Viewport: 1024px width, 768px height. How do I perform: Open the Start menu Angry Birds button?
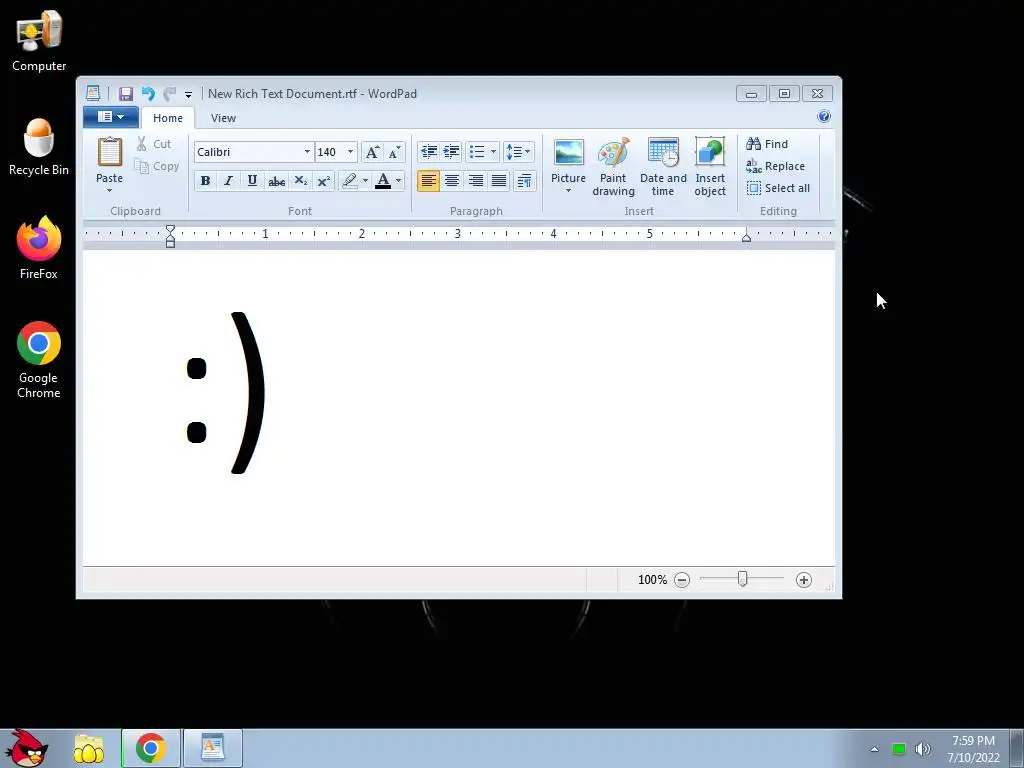tap(25, 748)
